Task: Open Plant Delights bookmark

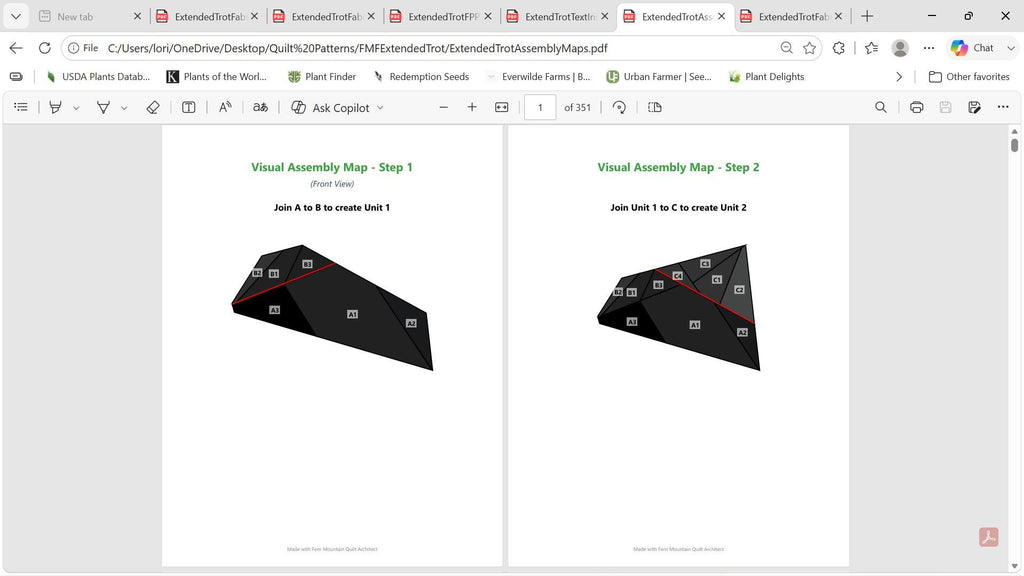Action: pos(767,76)
